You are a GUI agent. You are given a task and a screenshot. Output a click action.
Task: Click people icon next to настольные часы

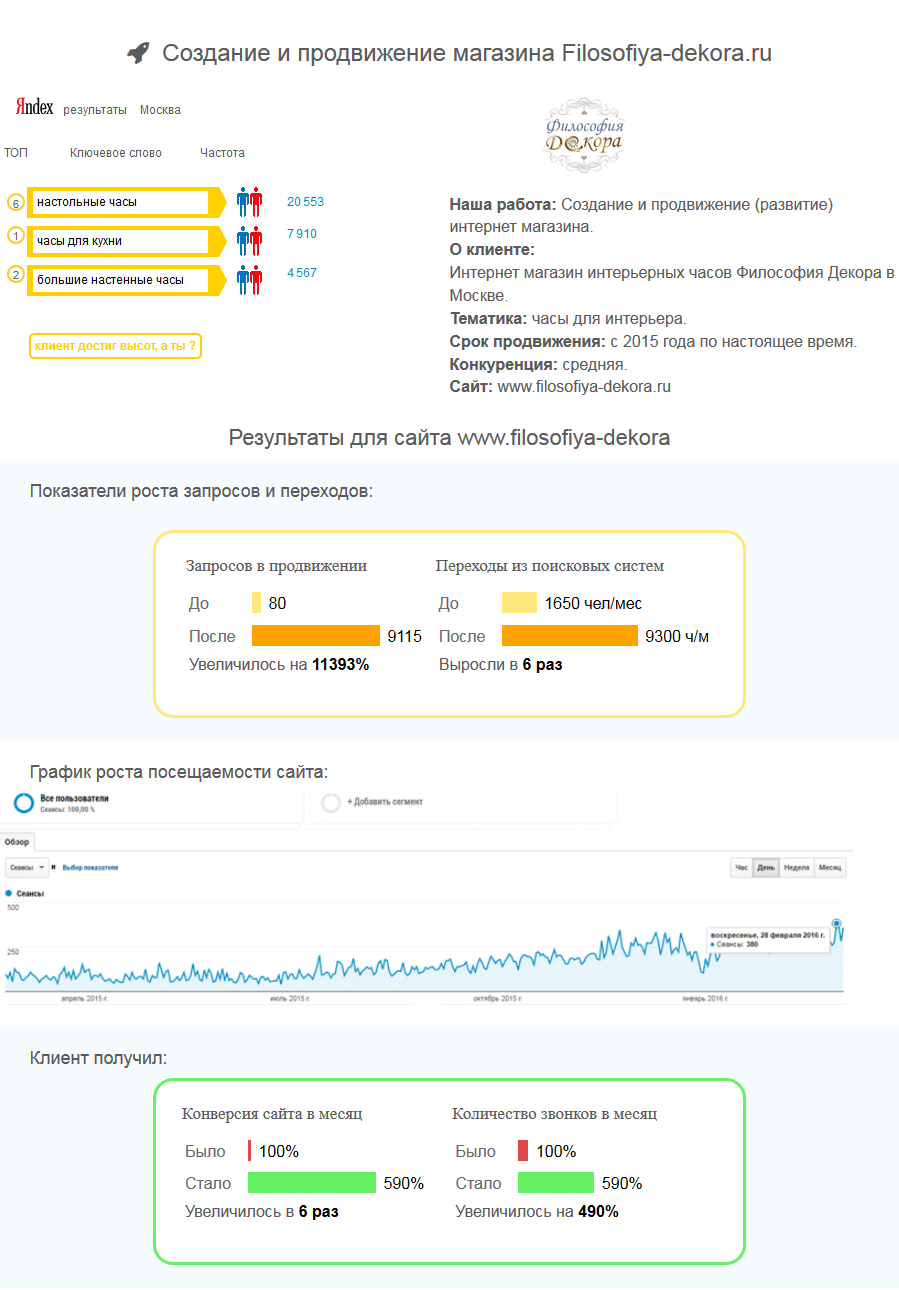coord(249,202)
